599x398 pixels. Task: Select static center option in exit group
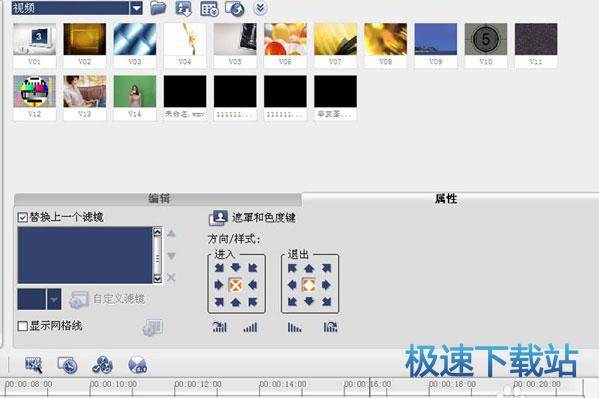[x=309, y=285]
